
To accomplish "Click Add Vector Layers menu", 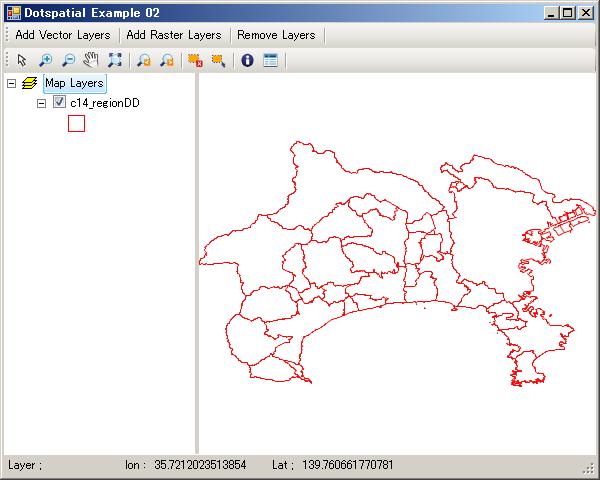I will tap(62, 35).
